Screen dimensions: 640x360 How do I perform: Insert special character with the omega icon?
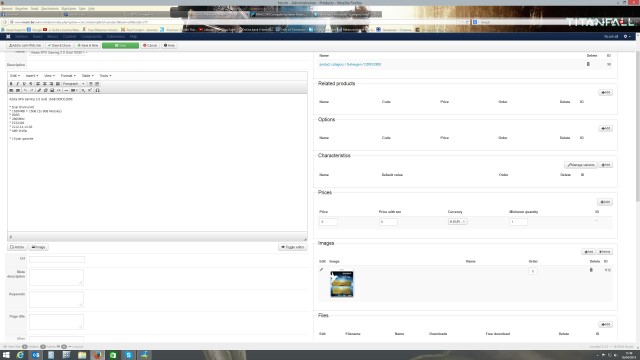pos(98,90)
